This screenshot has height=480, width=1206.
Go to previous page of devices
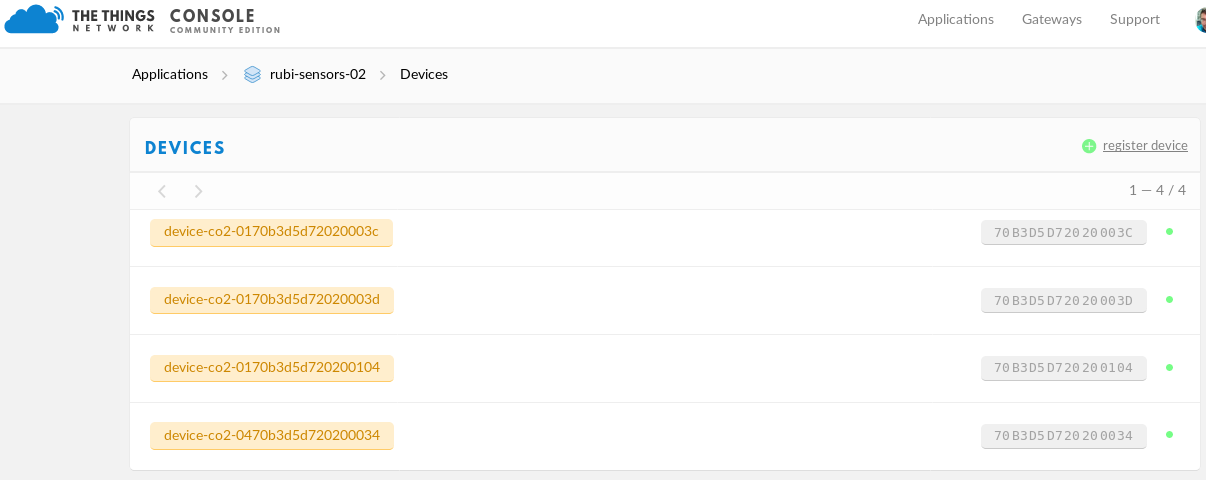[162, 191]
